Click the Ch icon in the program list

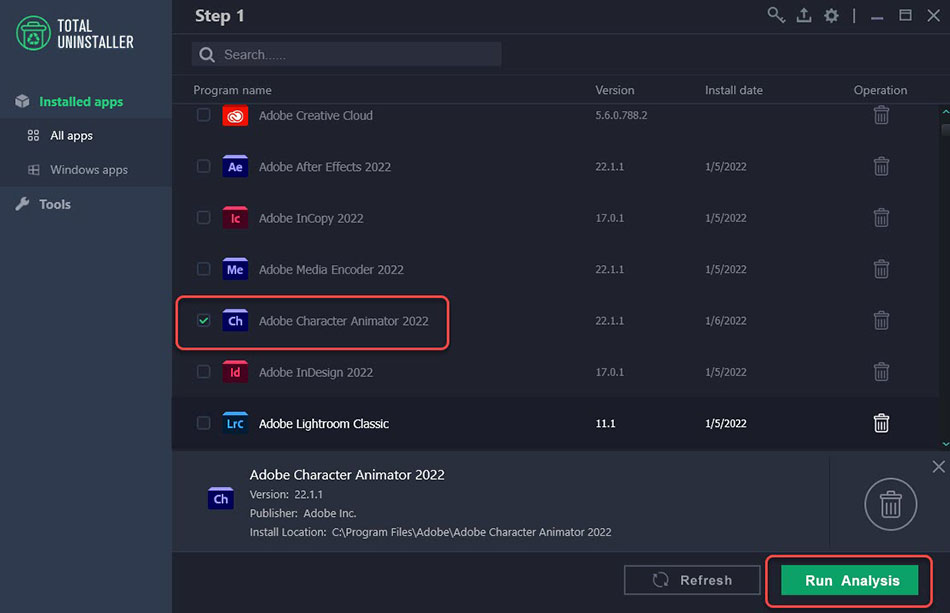pos(235,320)
